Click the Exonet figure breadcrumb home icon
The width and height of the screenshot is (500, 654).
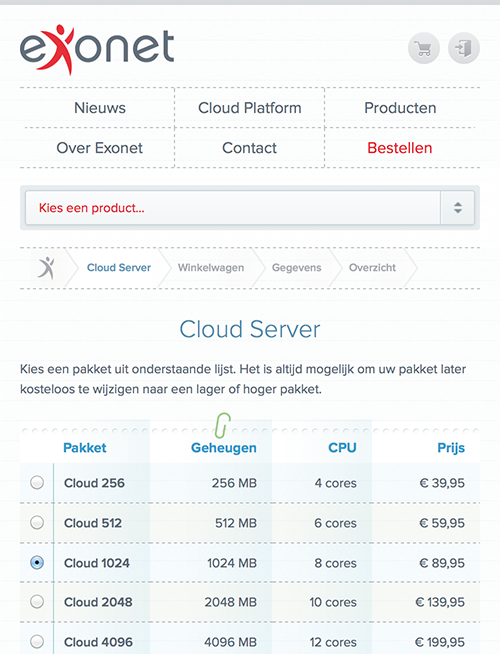point(46,268)
